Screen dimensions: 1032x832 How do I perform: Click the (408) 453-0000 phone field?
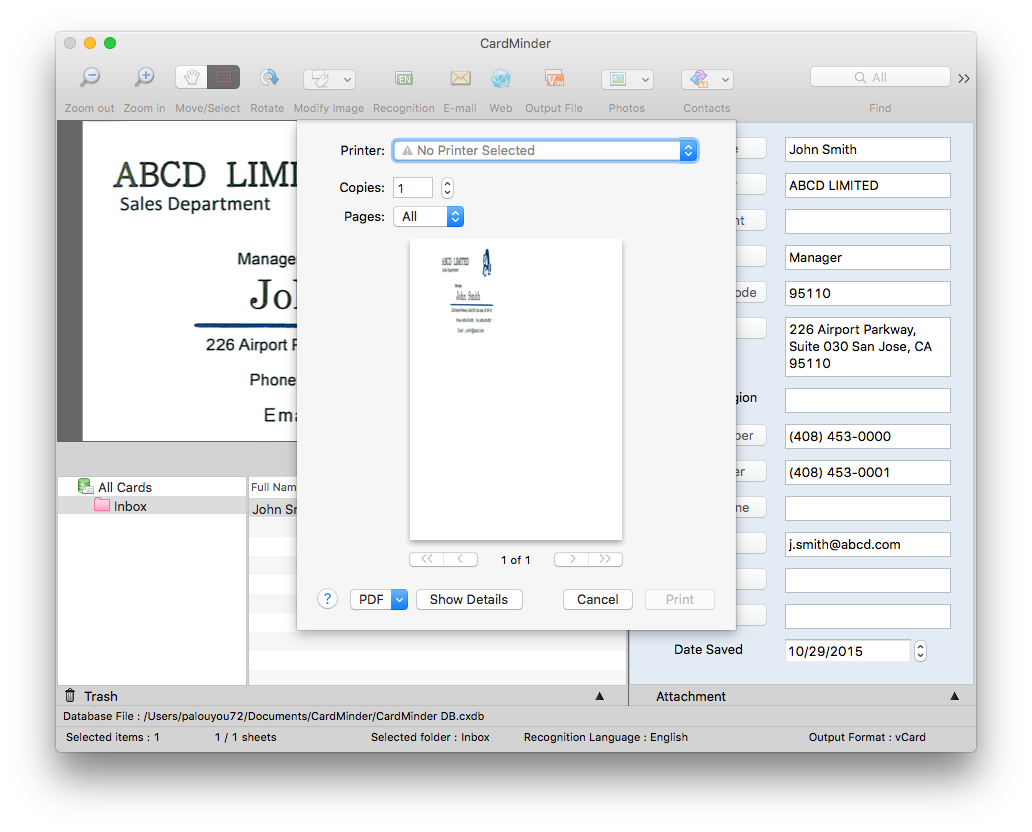click(x=867, y=436)
